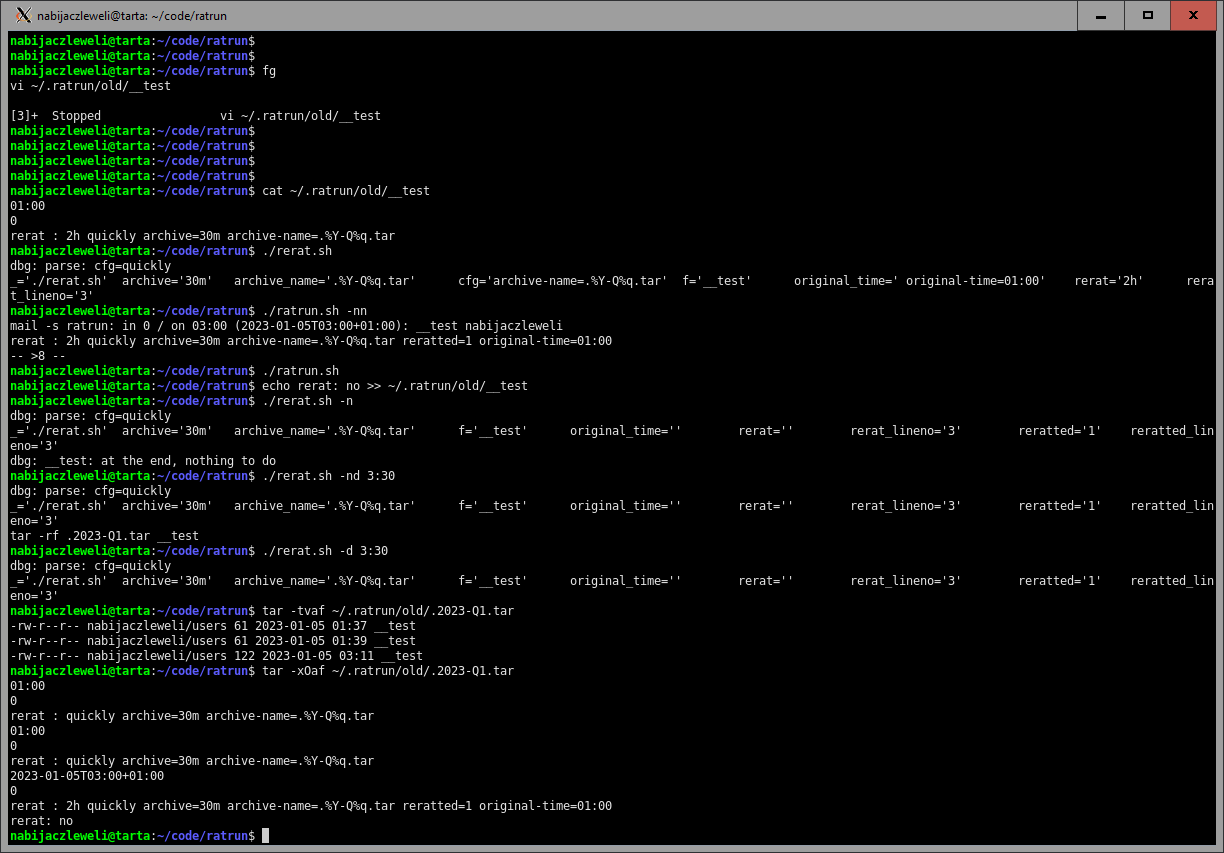This screenshot has width=1224, height=853.
Task: Close the terminal window
Action: [1194, 15]
